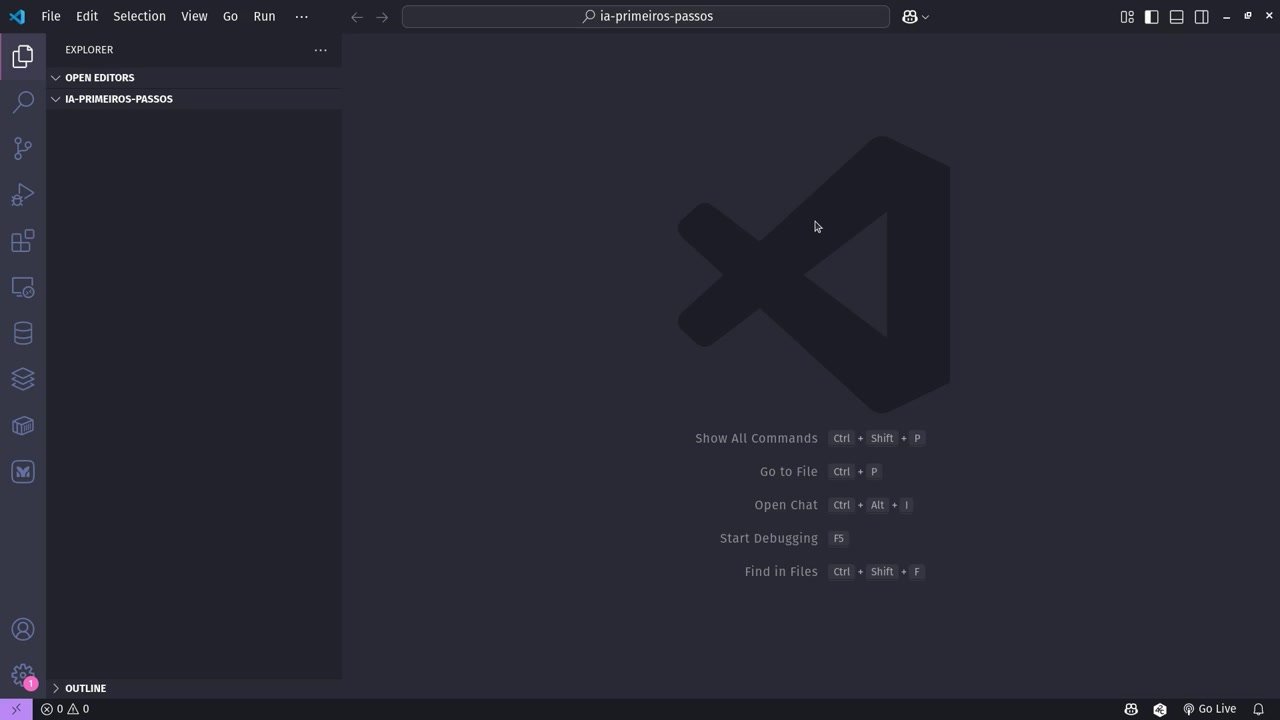Screen dimensions: 1280x720
Task: Open the File menu
Action: 51,16
